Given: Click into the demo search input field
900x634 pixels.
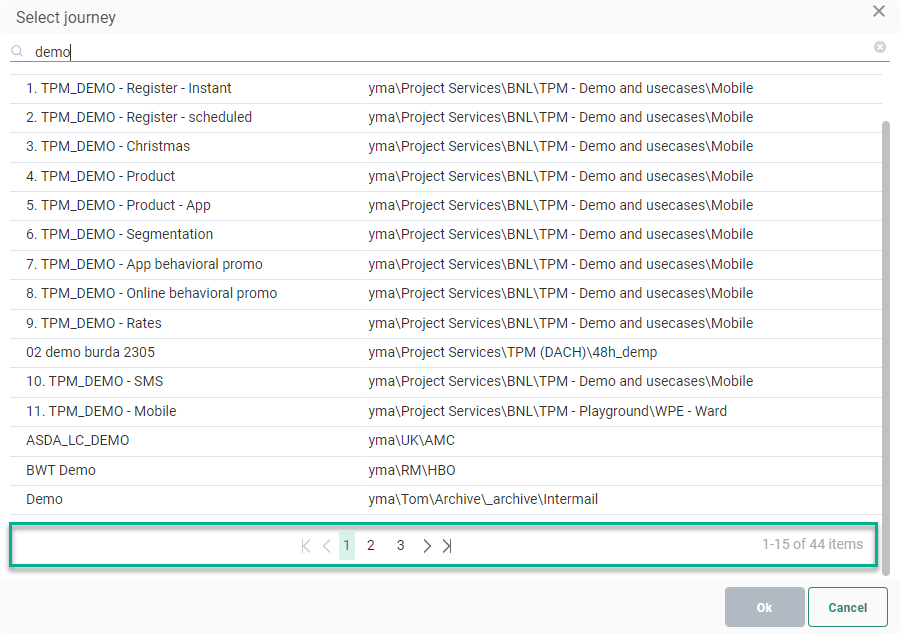Looking at the screenshot, I should [x=450, y=51].
